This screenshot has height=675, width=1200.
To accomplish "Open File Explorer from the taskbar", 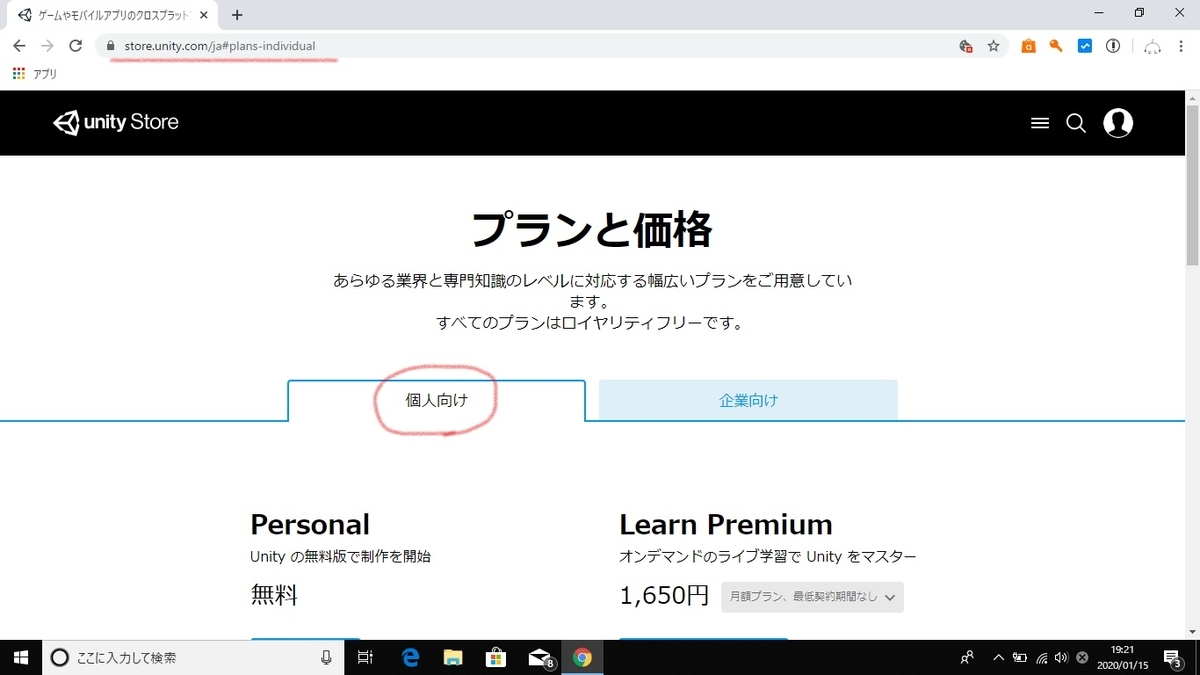I will coord(453,657).
